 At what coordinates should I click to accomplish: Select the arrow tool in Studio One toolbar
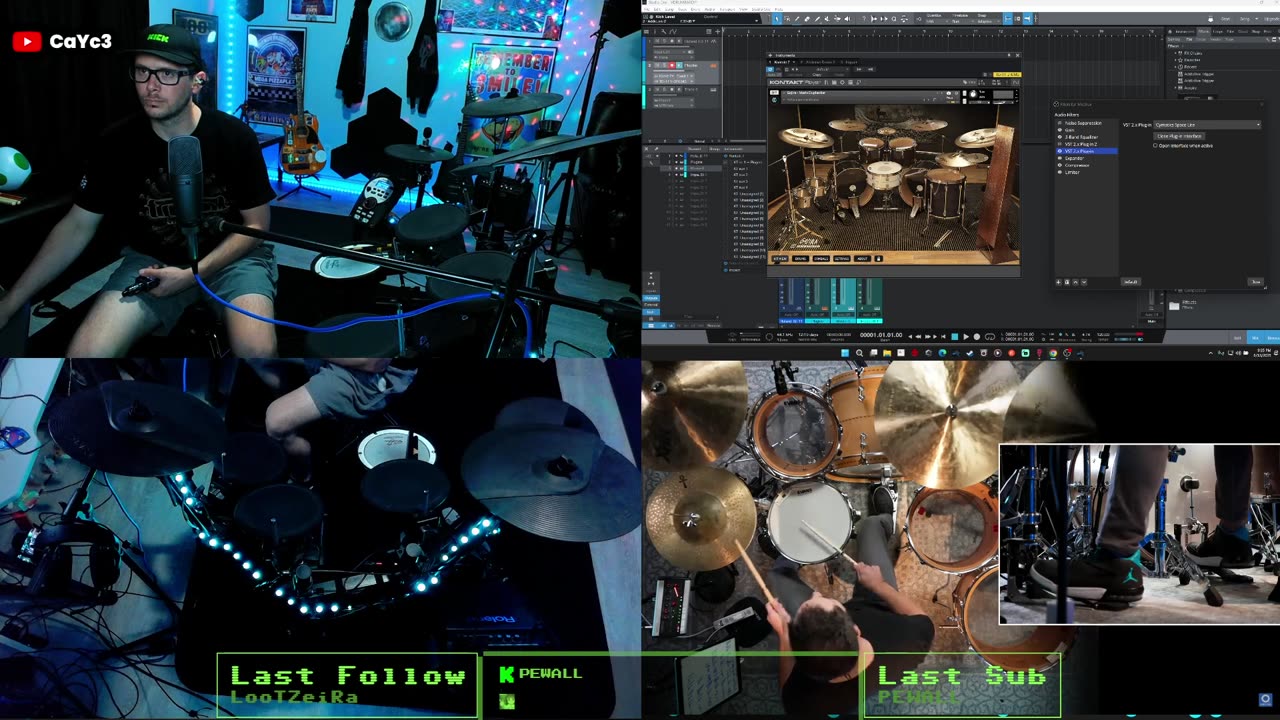click(x=776, y=19)
